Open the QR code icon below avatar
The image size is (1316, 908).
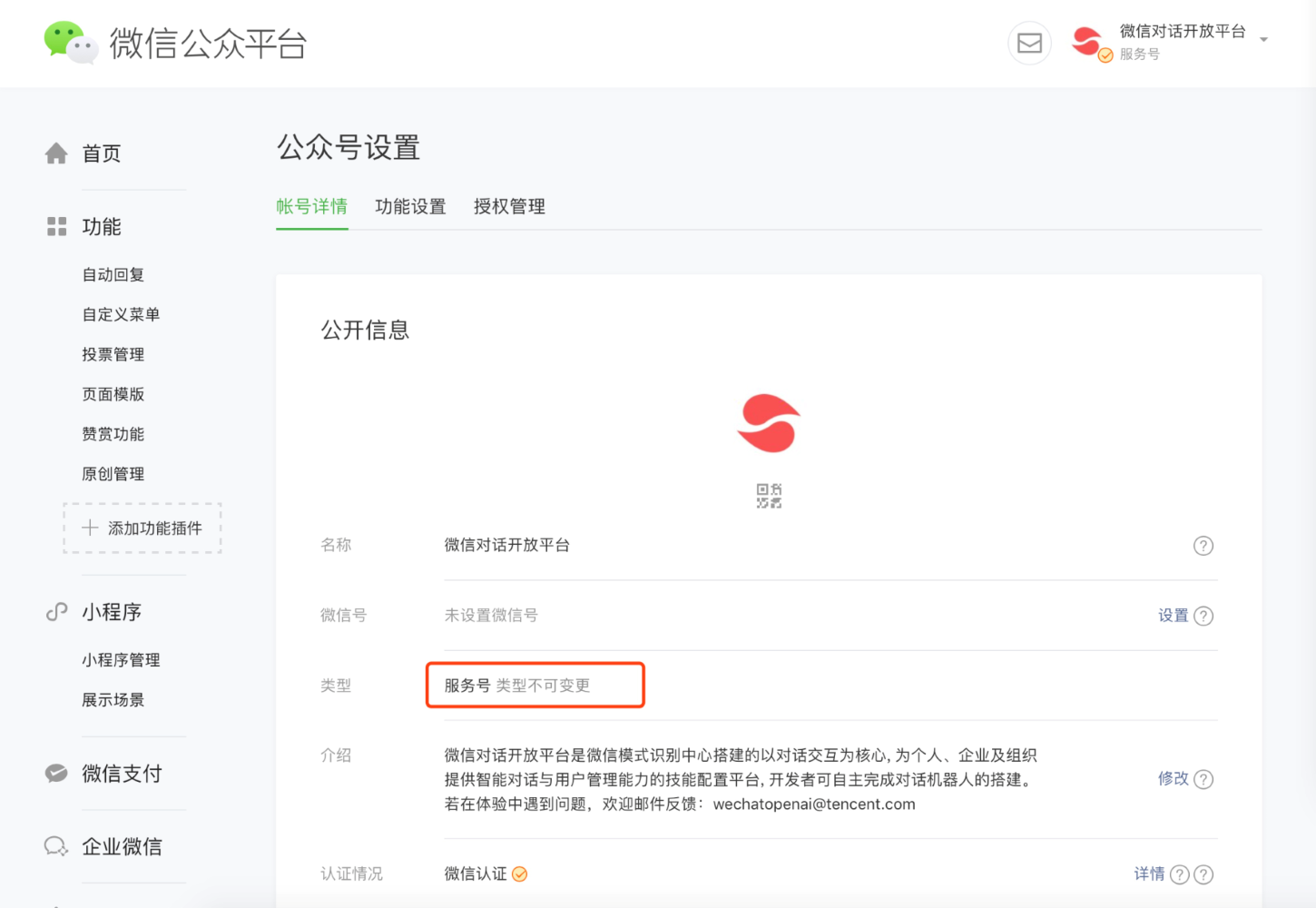coord(769,496)
